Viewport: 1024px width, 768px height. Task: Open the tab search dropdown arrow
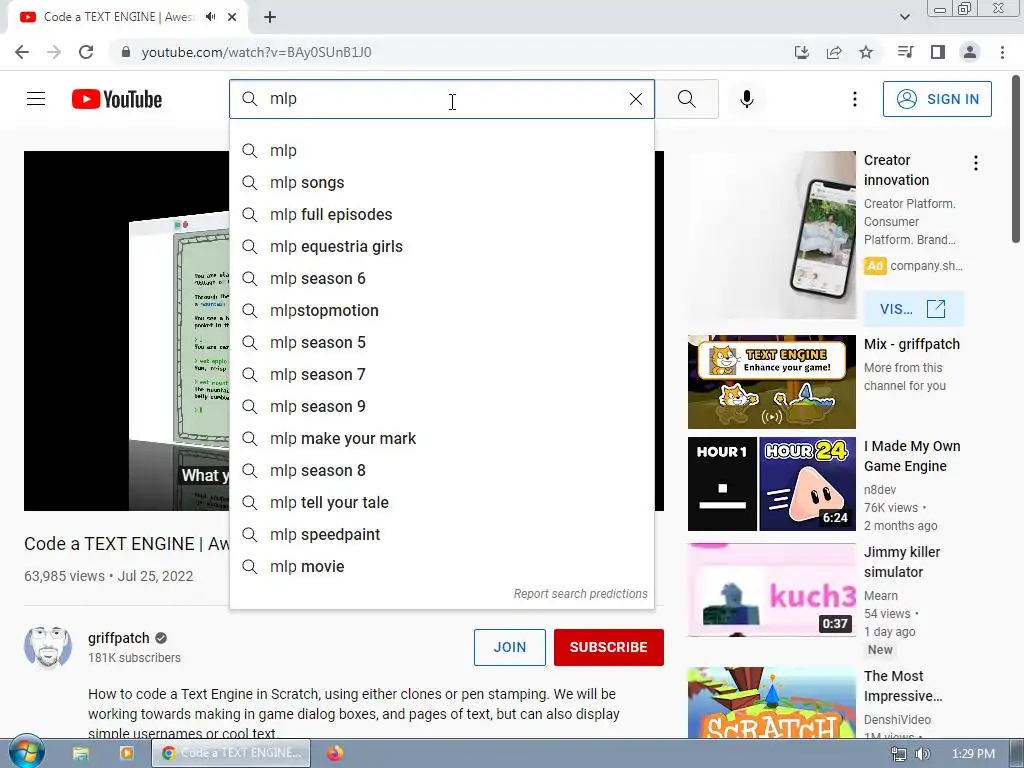pos(904,17)
